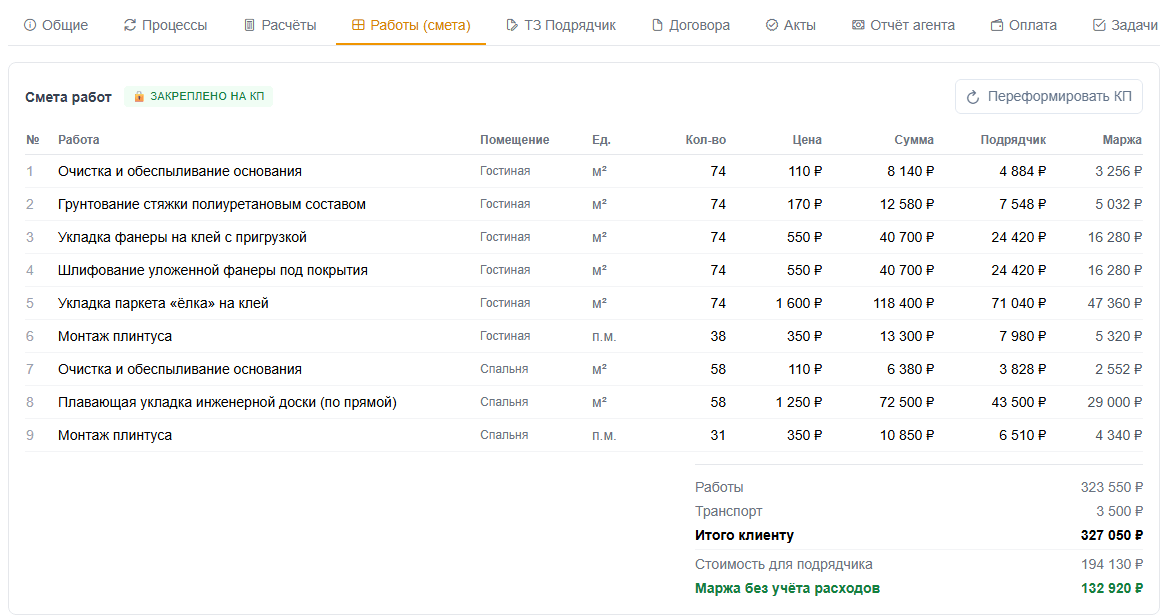The height and width of the screenshot is (616, 1168).
Task: Open the Договора tab
Action: [691, 25]
